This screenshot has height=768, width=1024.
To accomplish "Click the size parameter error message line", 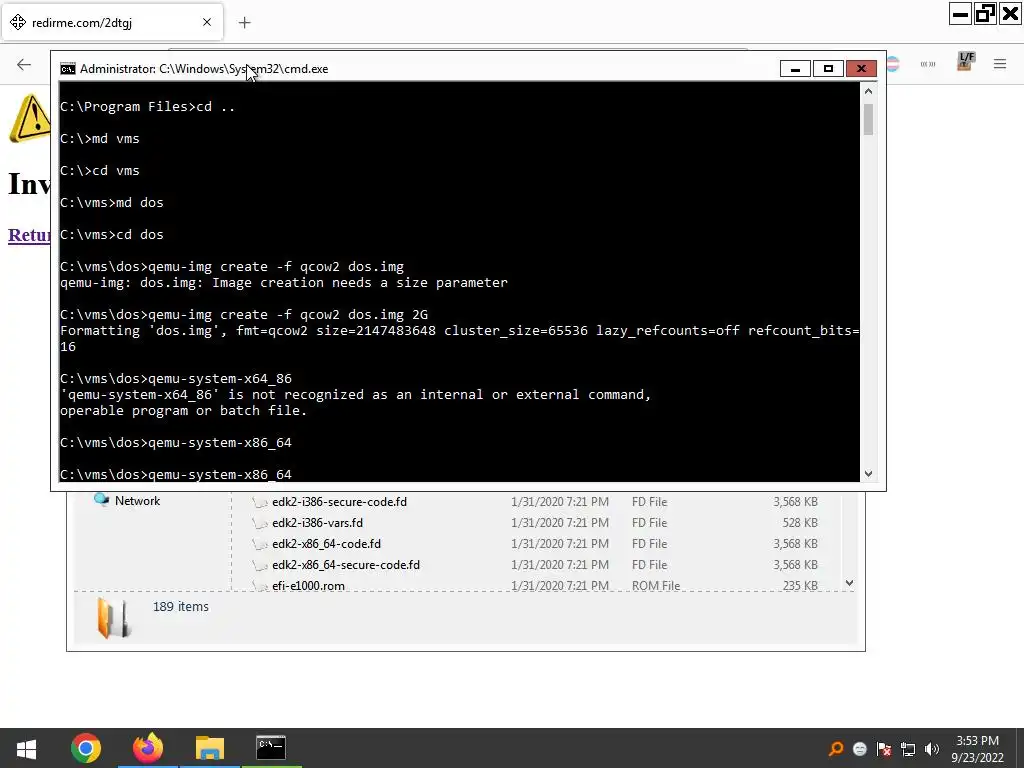I will pyautogui.click(x=283, y=283).
